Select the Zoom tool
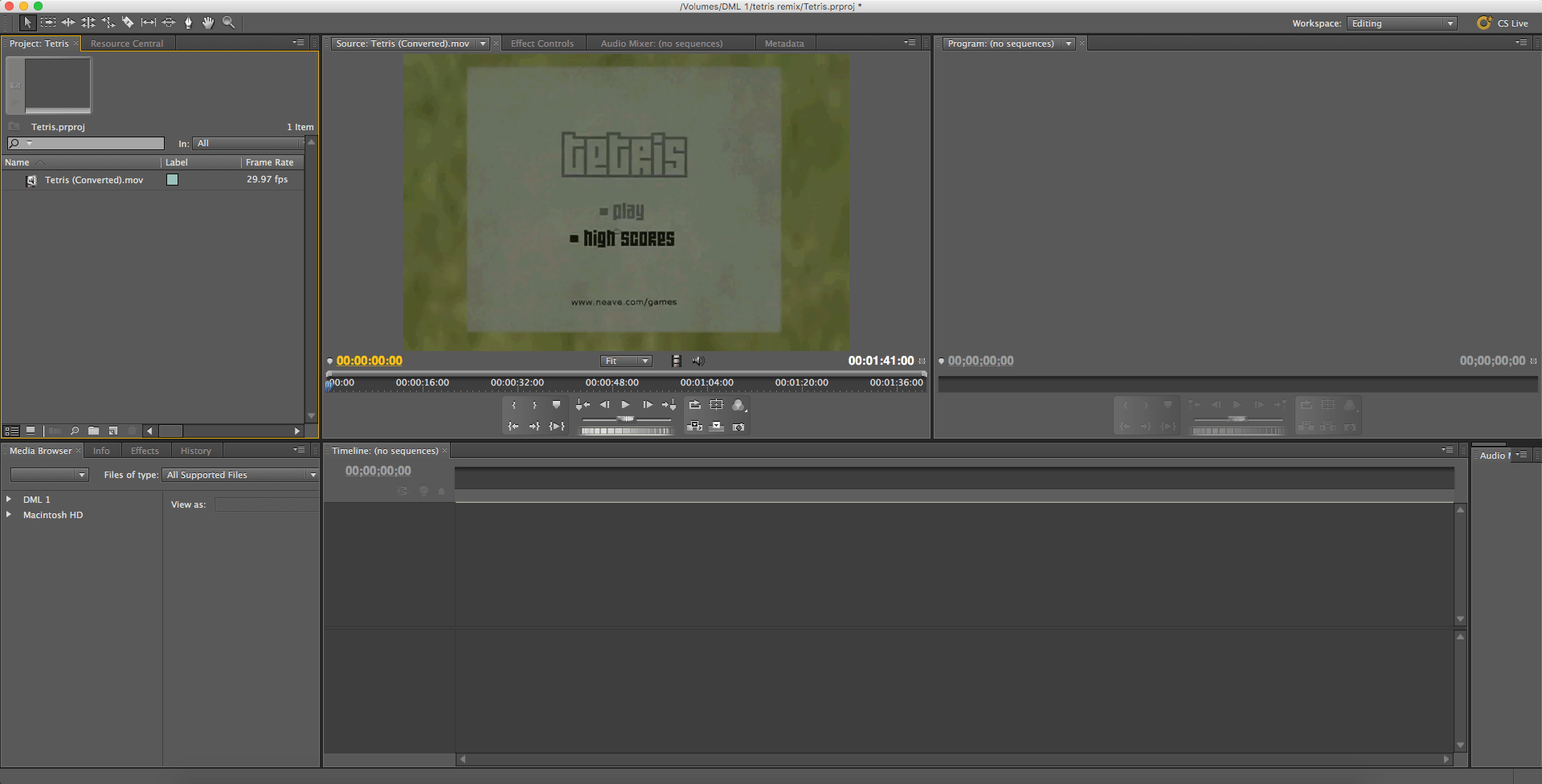This screenshot has height=784, width=1542. (229, 22)
